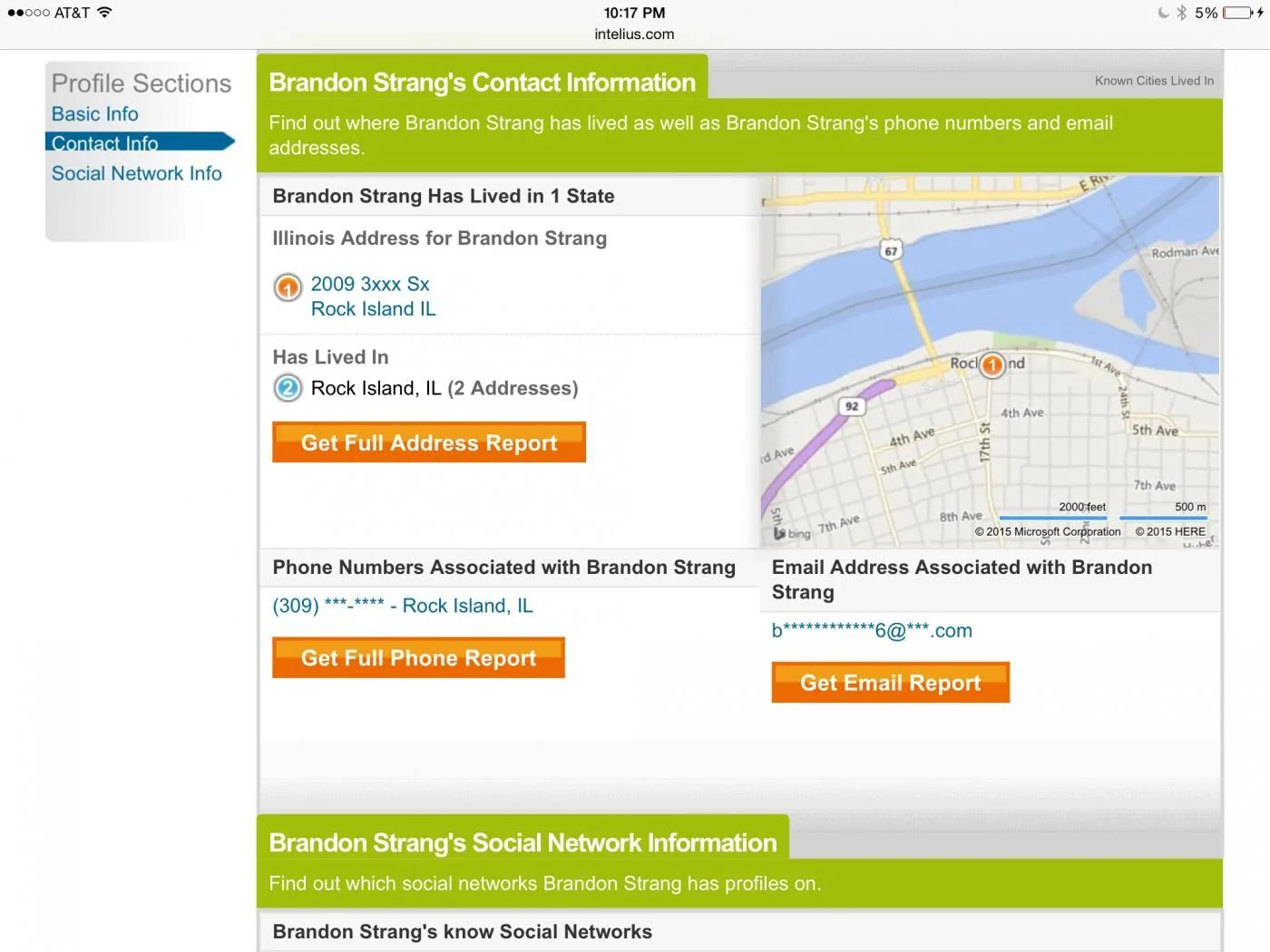Click Brandon Strang's know Social Networks heading

point(463,932)
